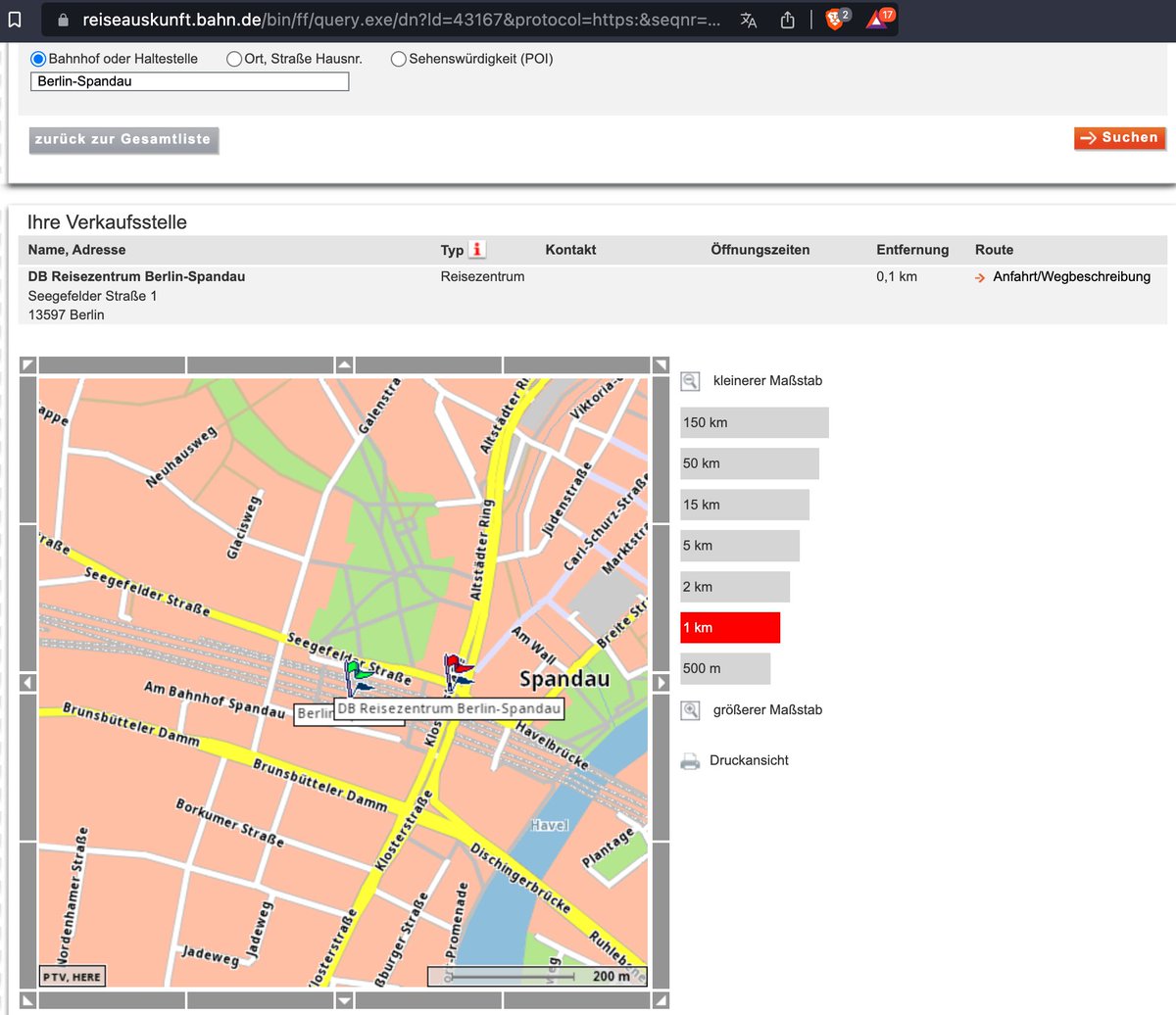Select the Ort, Straße Hausnr. option
1176x1015 pixels.
234,59
